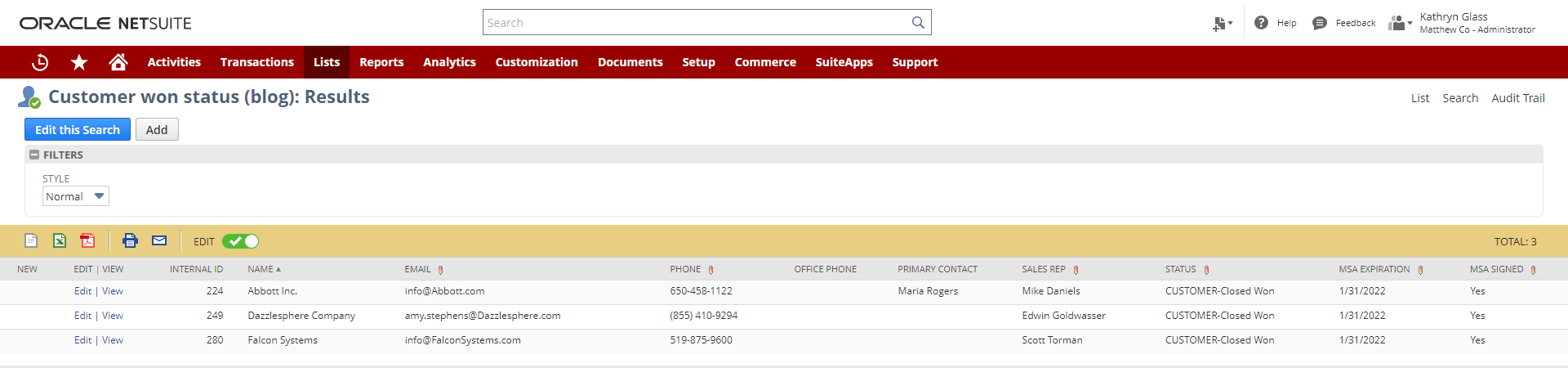Open the Reports menu
Image resolution: width=1568 pixels, height=368 pixels.
pyautogui.click(x=381, y=62)
